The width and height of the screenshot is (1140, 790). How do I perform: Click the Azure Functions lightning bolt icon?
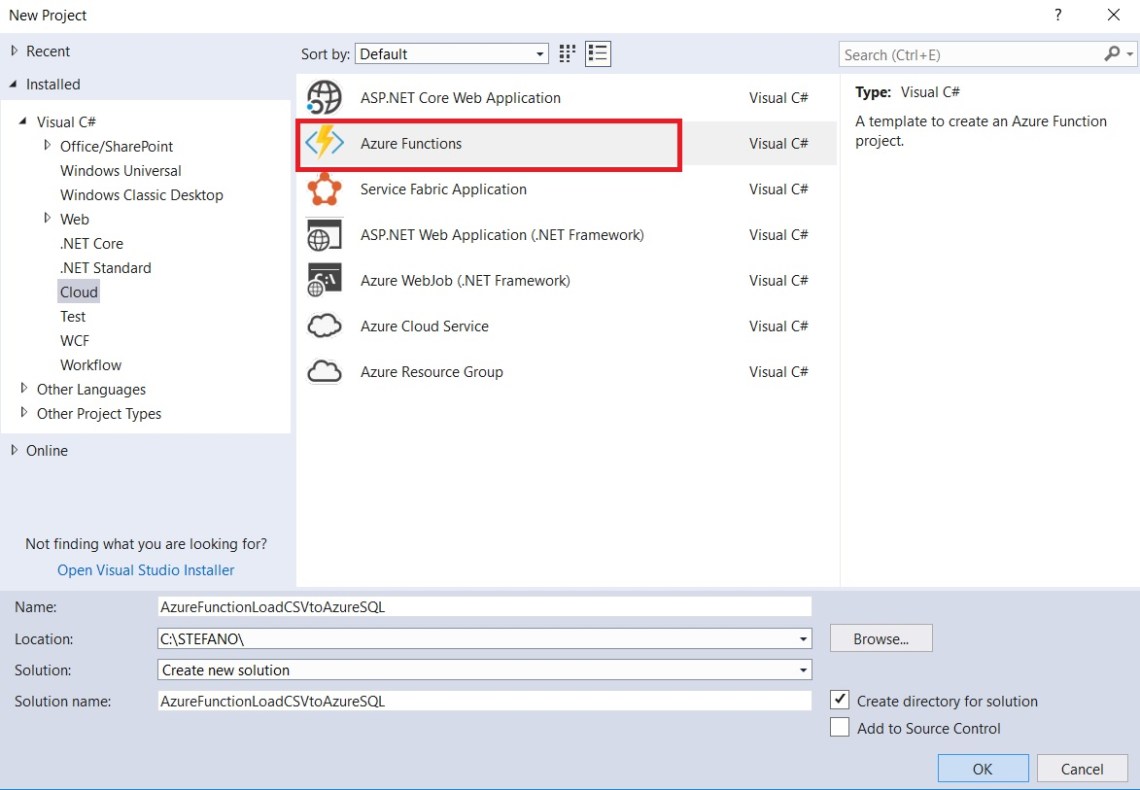pos(323,143)
